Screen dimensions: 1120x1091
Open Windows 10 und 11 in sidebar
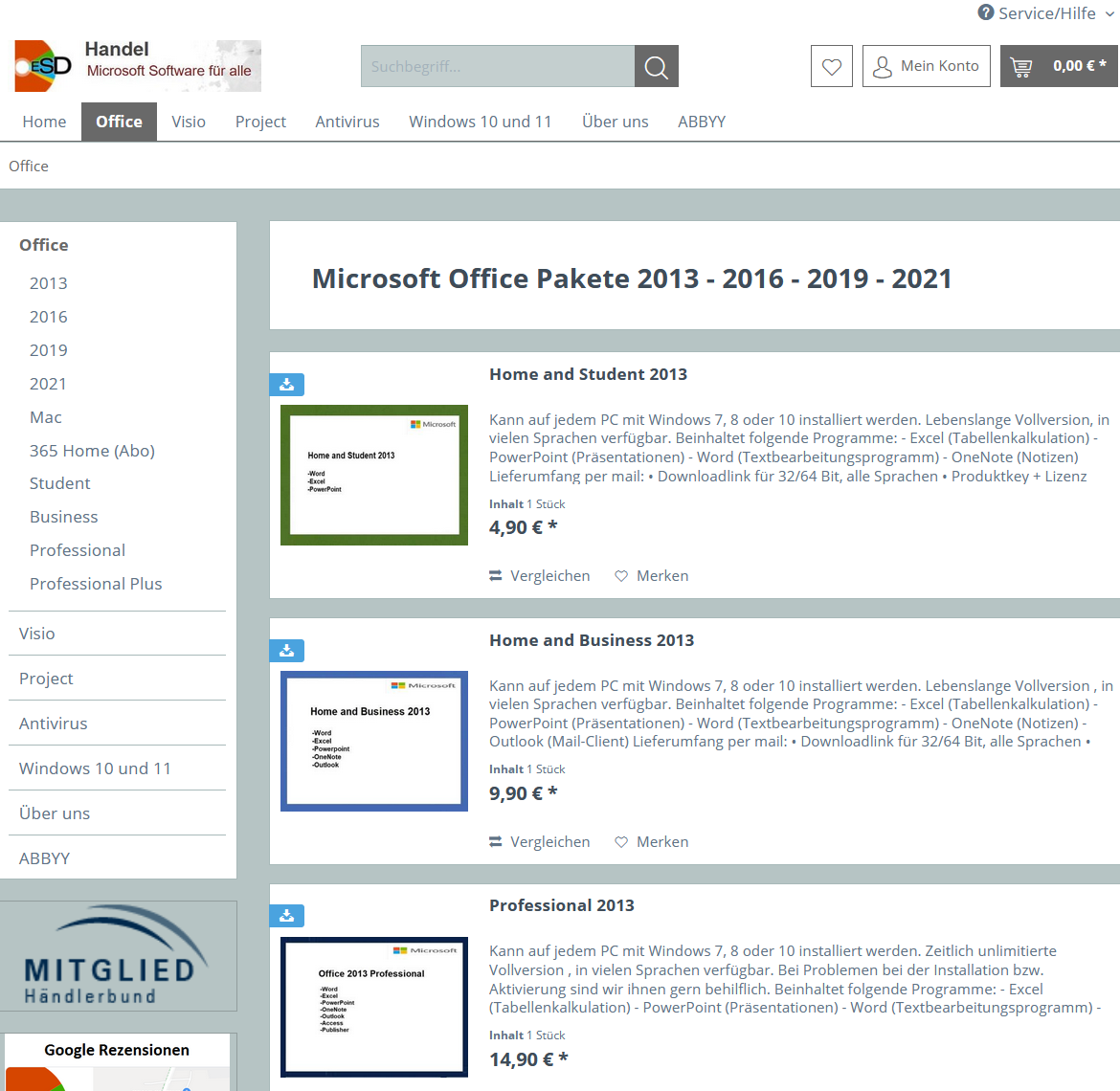95,769
